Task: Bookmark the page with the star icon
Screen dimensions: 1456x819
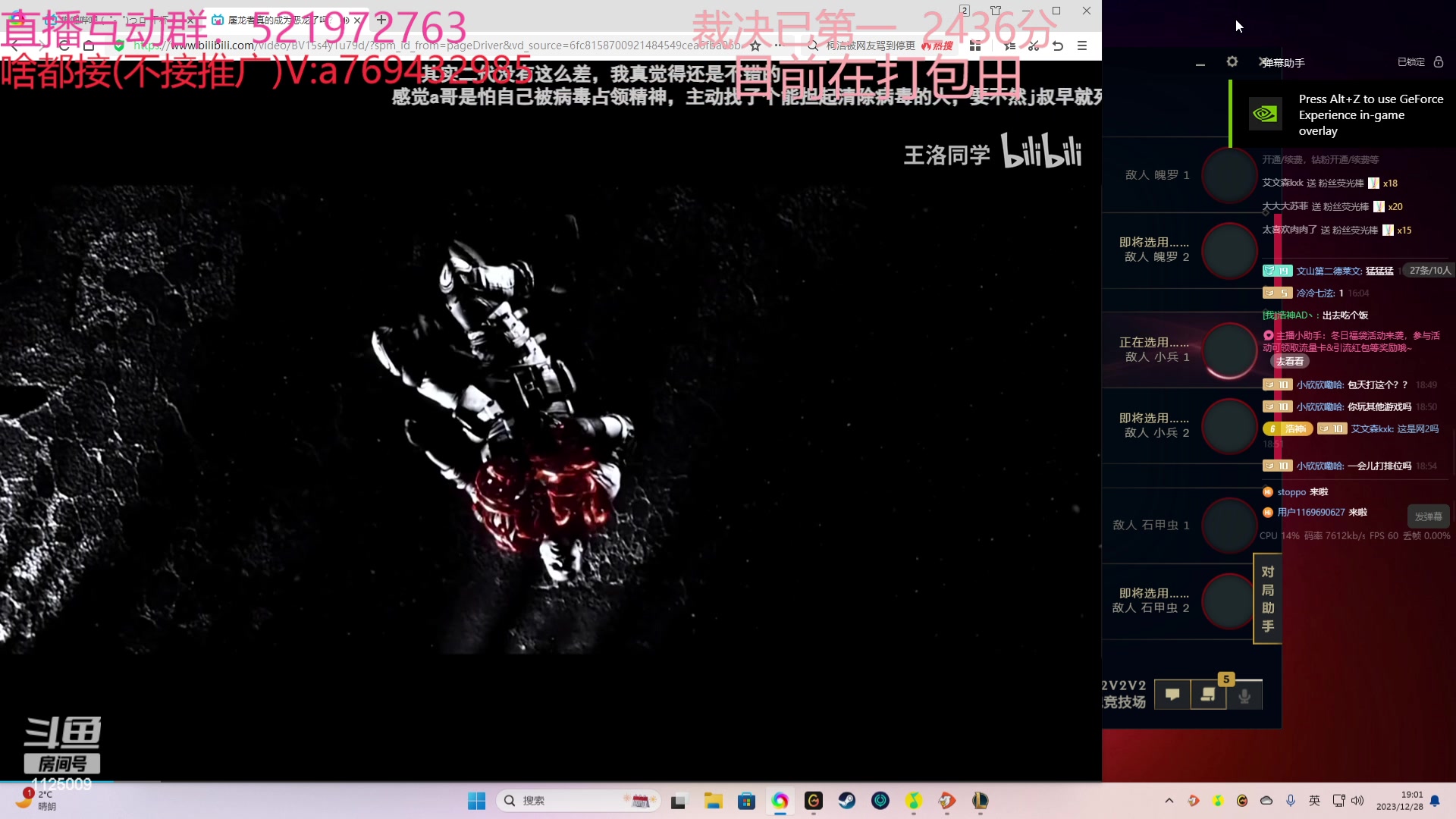Action: click(x=755, y=45)
